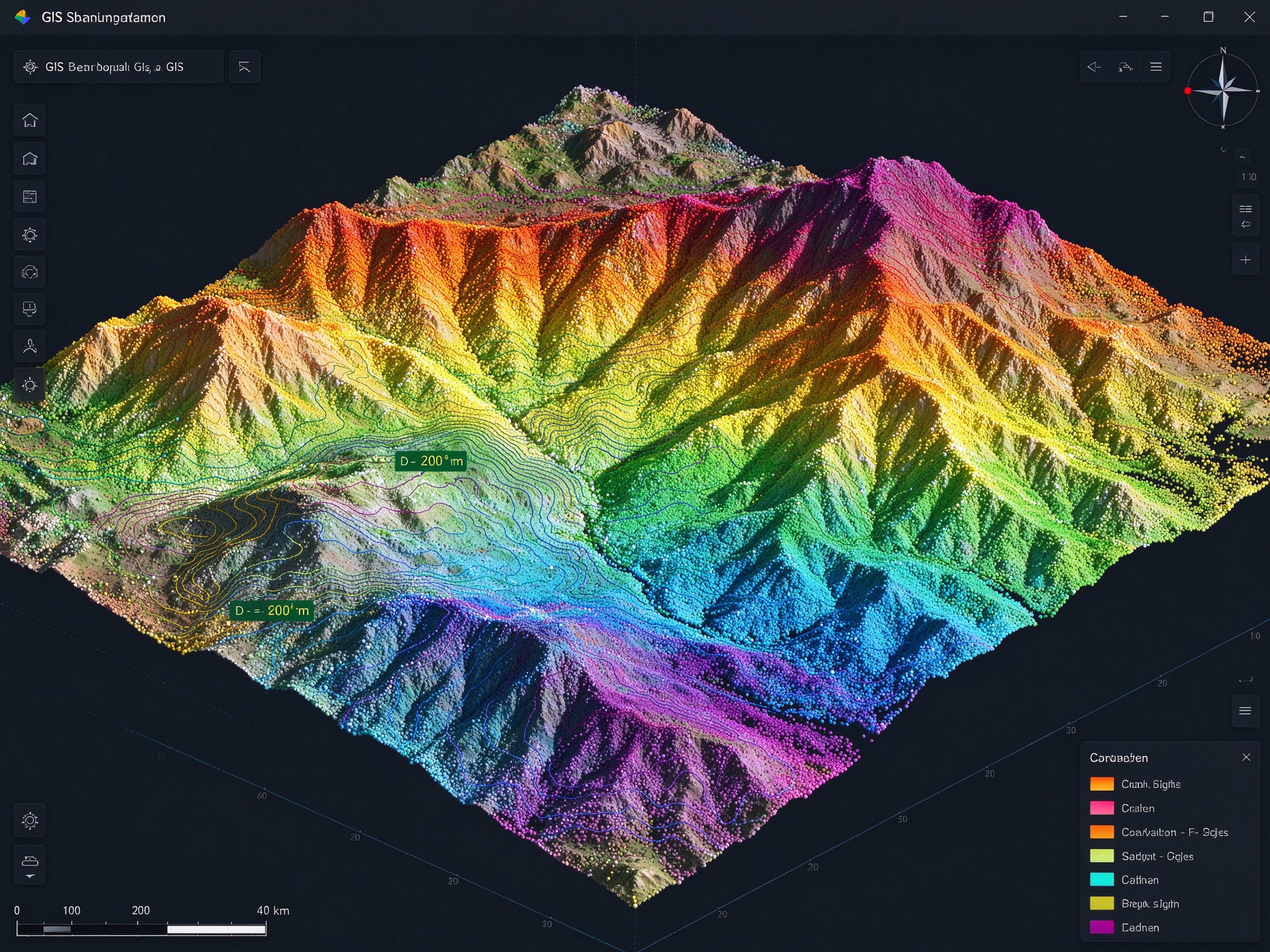Select the Cralten pink color swatch
The image size is (1270, 952).
tap(1102, 808)
